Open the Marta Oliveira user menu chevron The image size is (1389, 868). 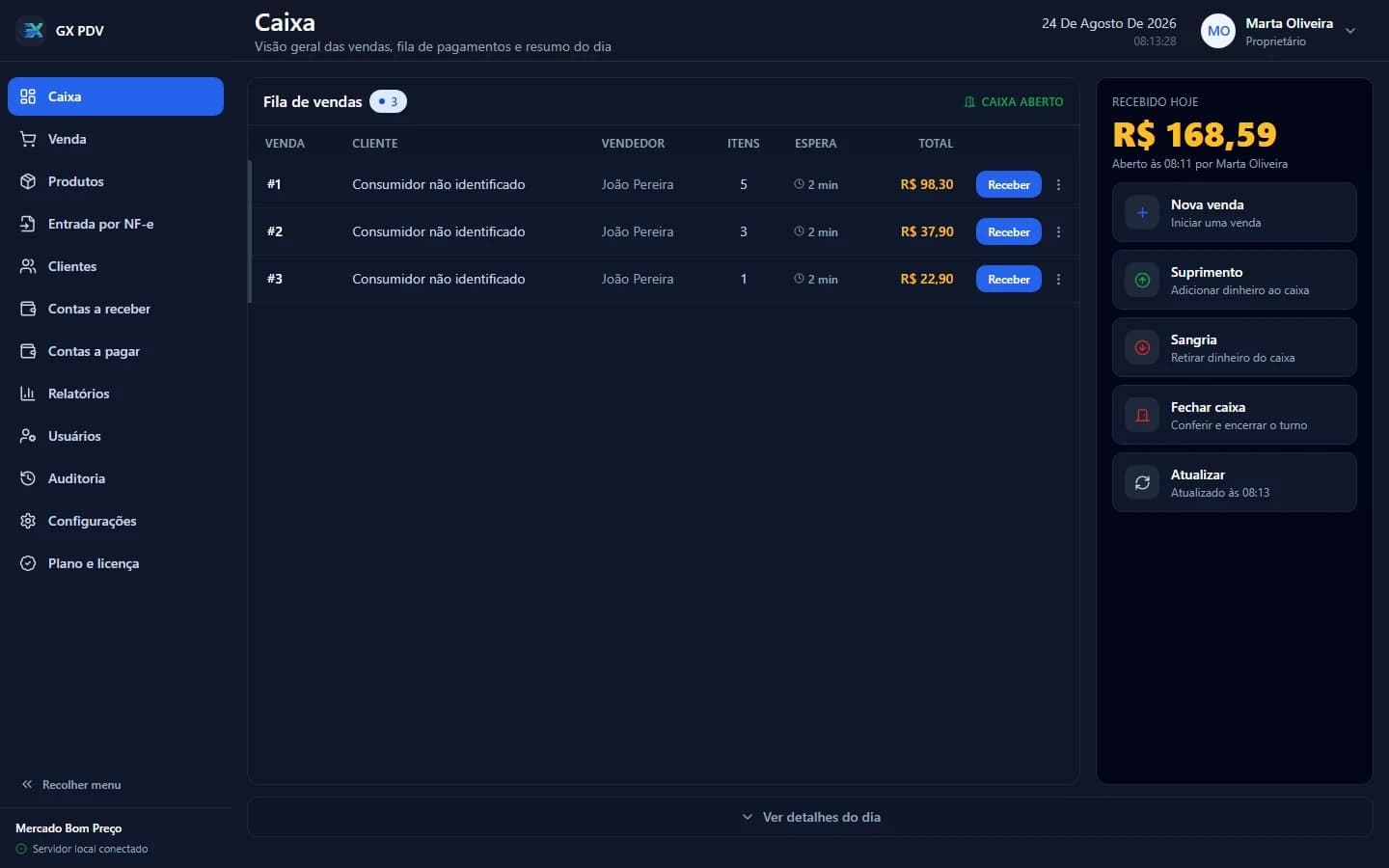[x=1350, y=31]
